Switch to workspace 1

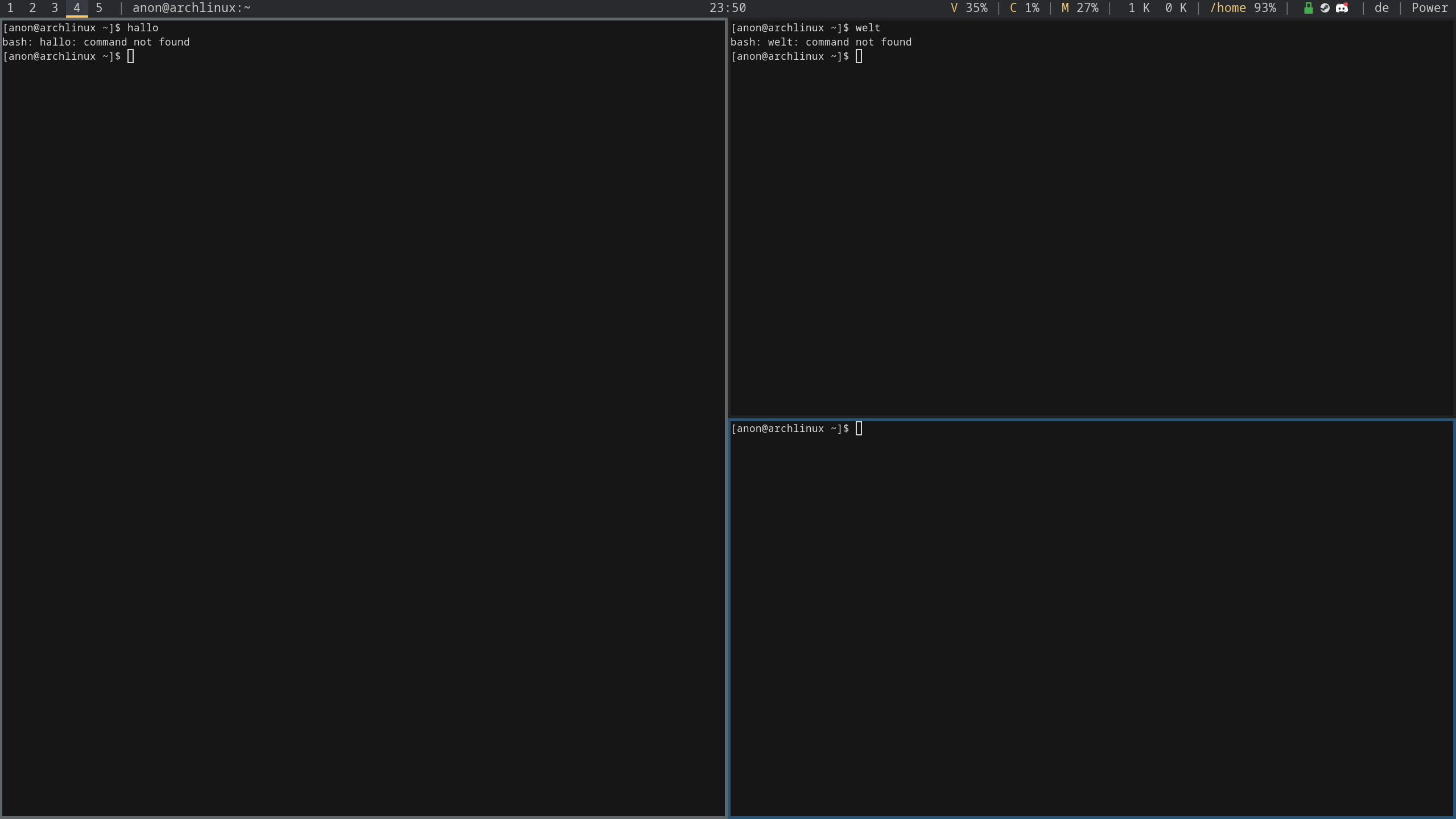tap(10, 8)
